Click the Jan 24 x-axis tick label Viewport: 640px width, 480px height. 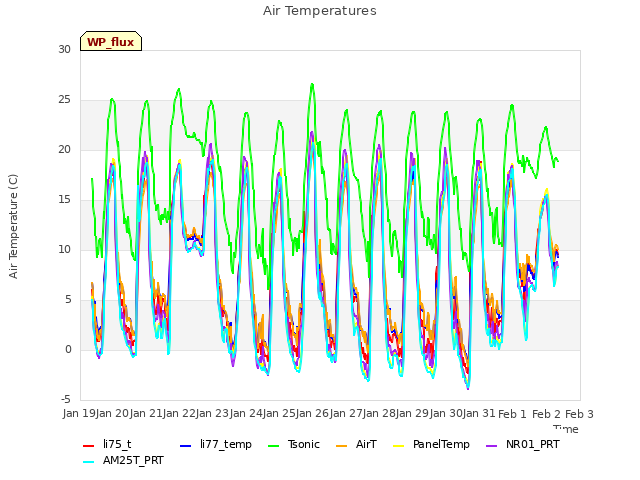pyautogui.click(x=246, y=413)
